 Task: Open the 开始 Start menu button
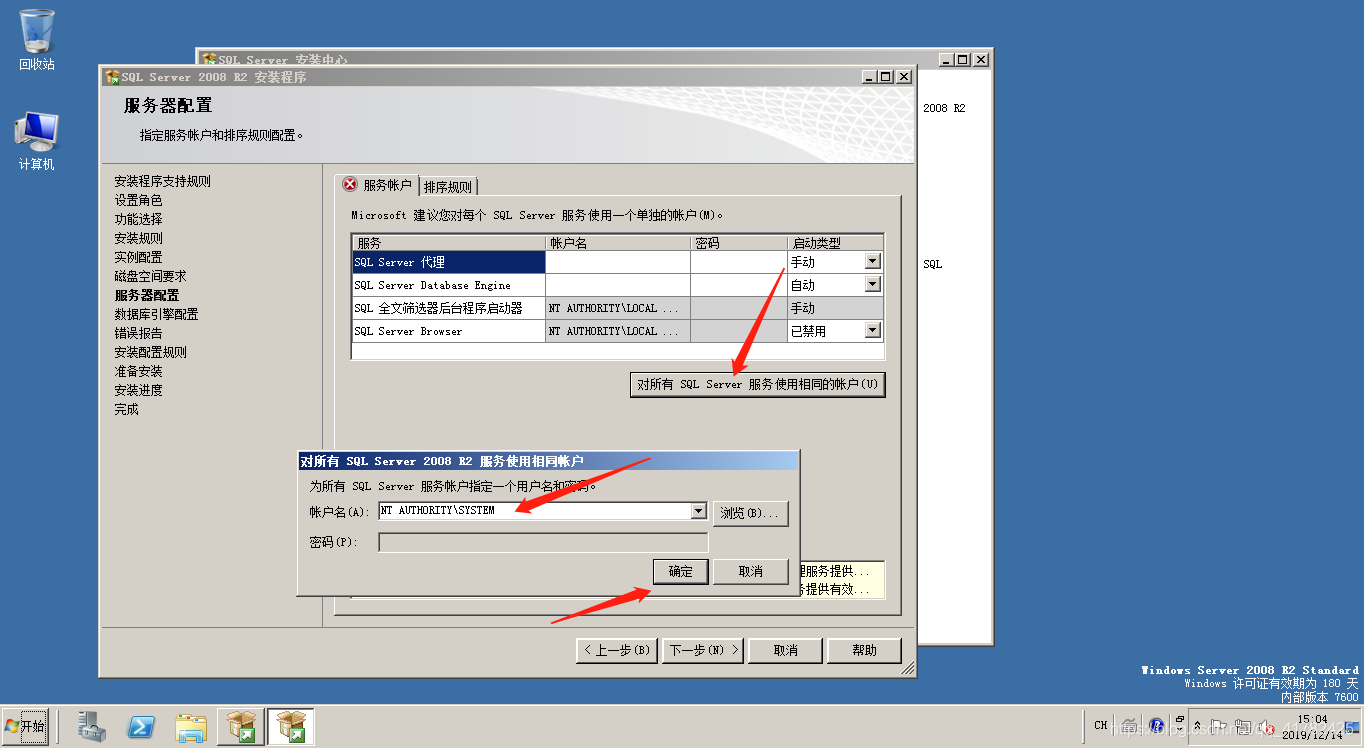pyautogui.click(x=25, y=726)
